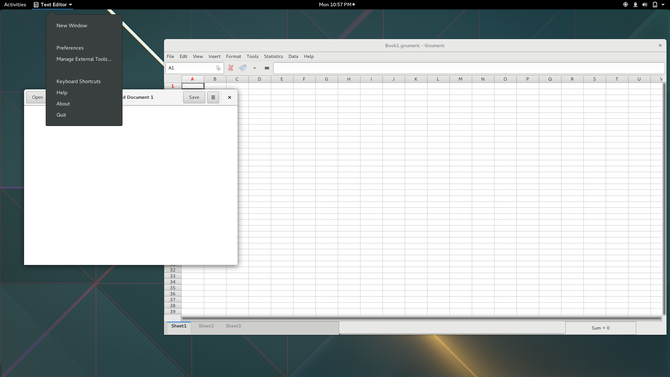Click the red Cancel edit icon in Gnumeric
670x377 pixels.
pyautogui.click(x=231, y=68)
